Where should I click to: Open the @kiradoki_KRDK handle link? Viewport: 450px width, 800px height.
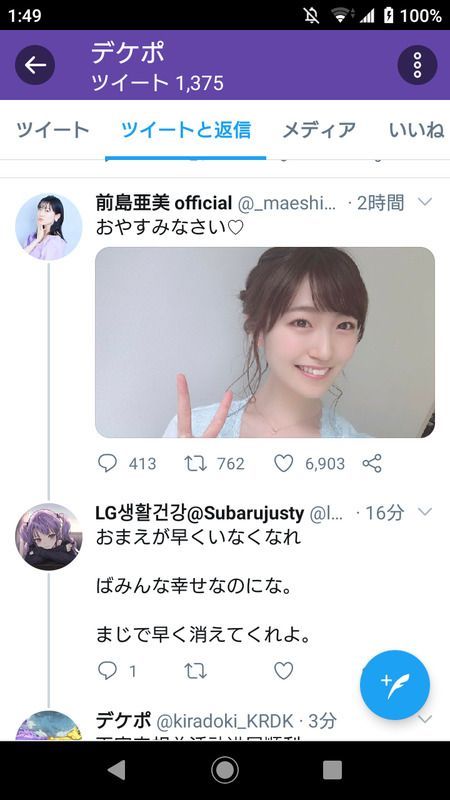point(224,721)
